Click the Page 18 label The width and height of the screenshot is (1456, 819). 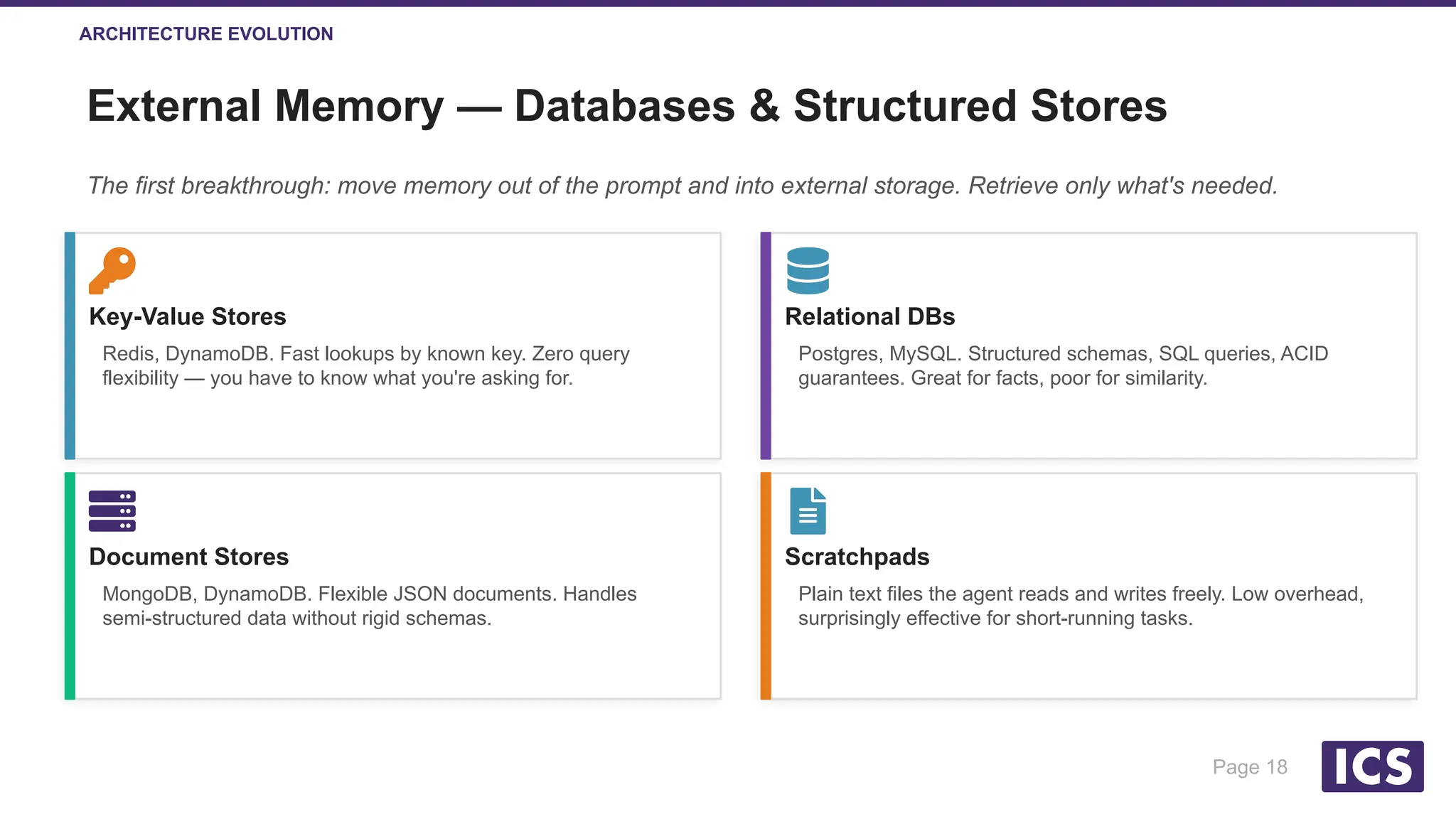click(x=1250, y=767)
